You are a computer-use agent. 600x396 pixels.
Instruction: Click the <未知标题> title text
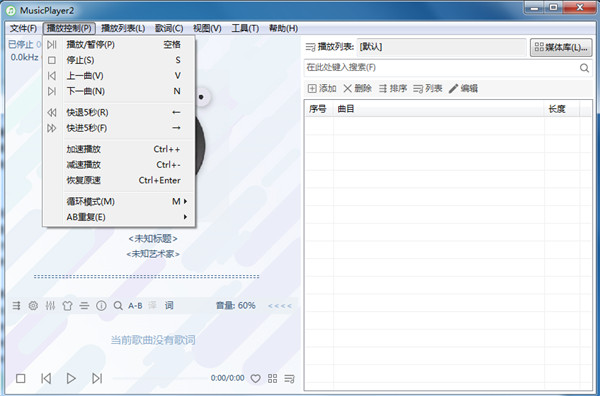tap(153, 239)
